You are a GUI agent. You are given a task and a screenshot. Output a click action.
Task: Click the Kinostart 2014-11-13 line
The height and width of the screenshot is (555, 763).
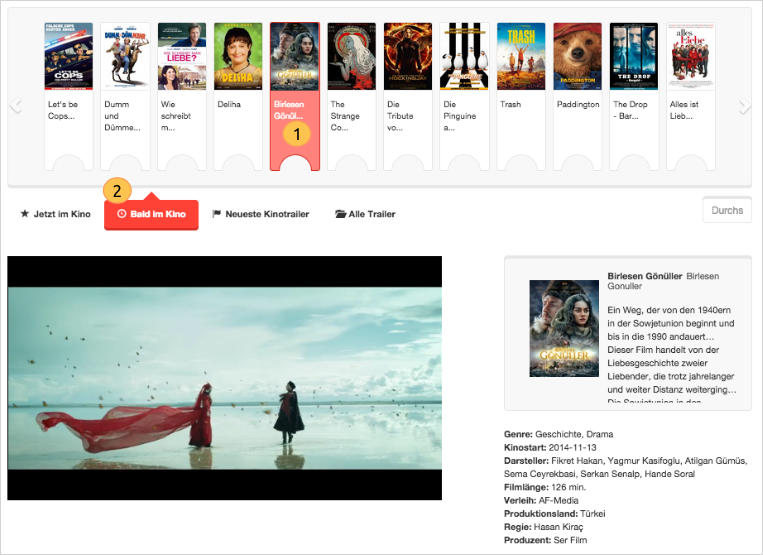click(x=550, y=447)
